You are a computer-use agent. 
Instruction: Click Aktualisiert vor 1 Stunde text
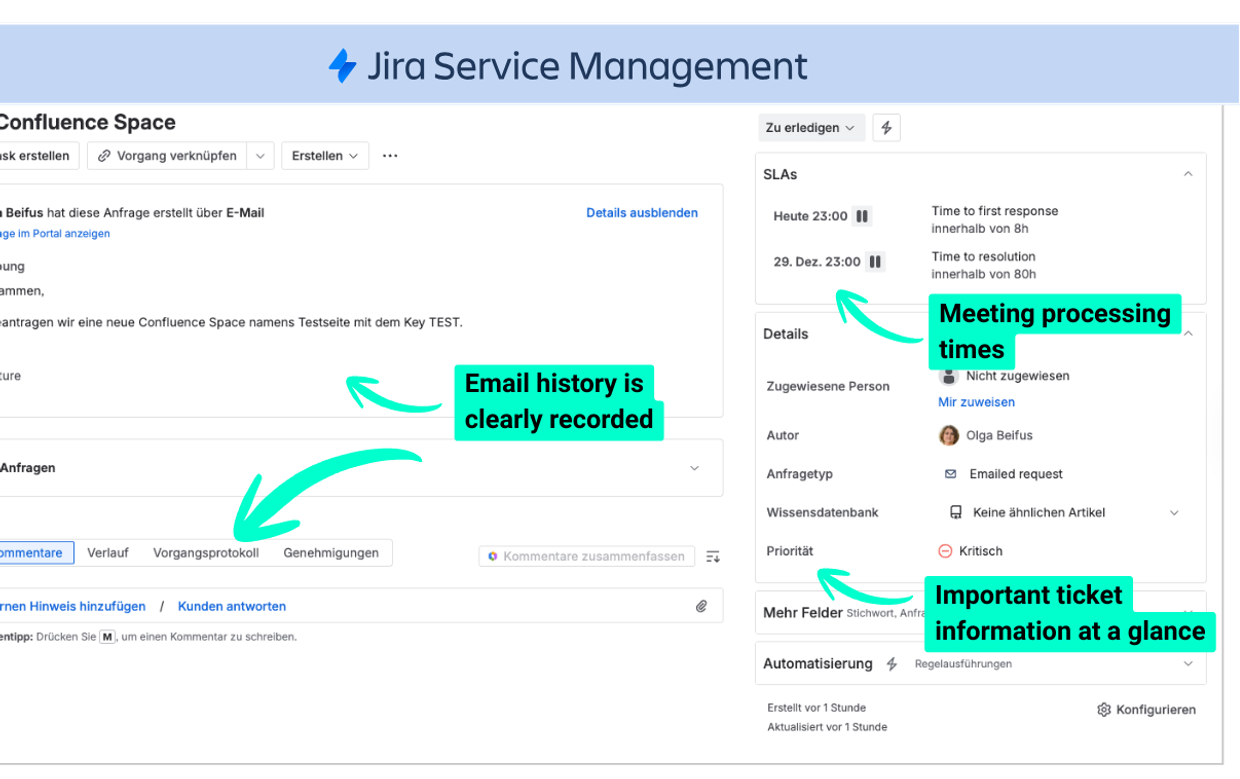point(827,727)
